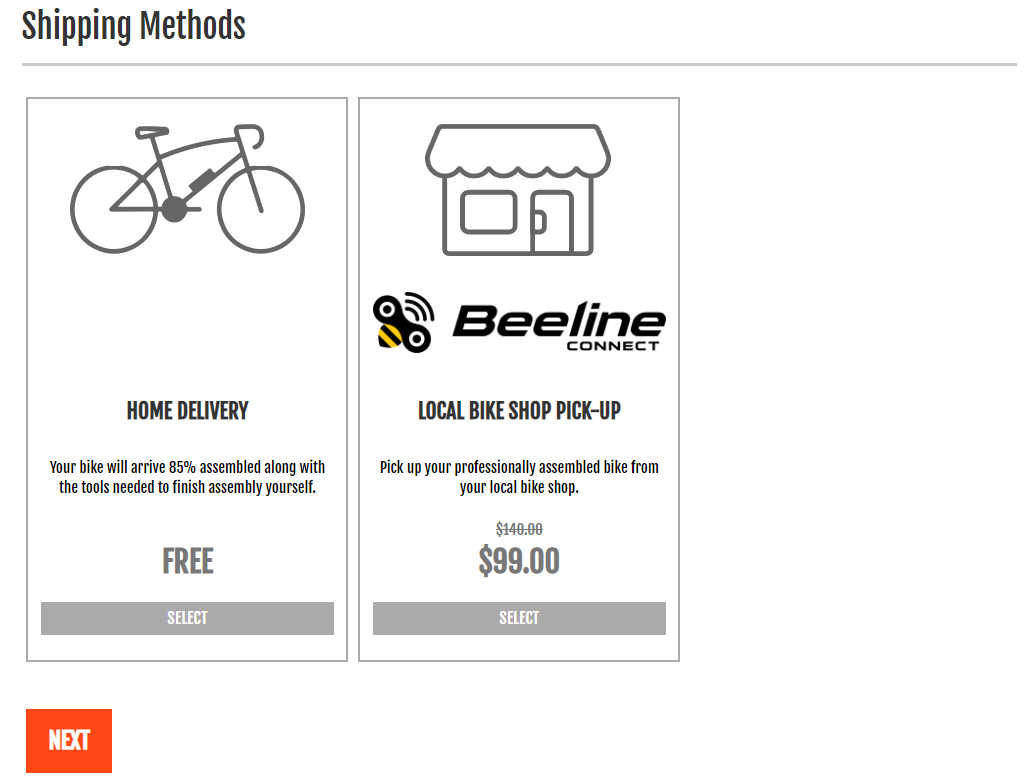Image resolution: width=1025 pixels, height=783 pixels.
Task: Click the crossed-out $140.00 original price
Action: pos(519,529)
